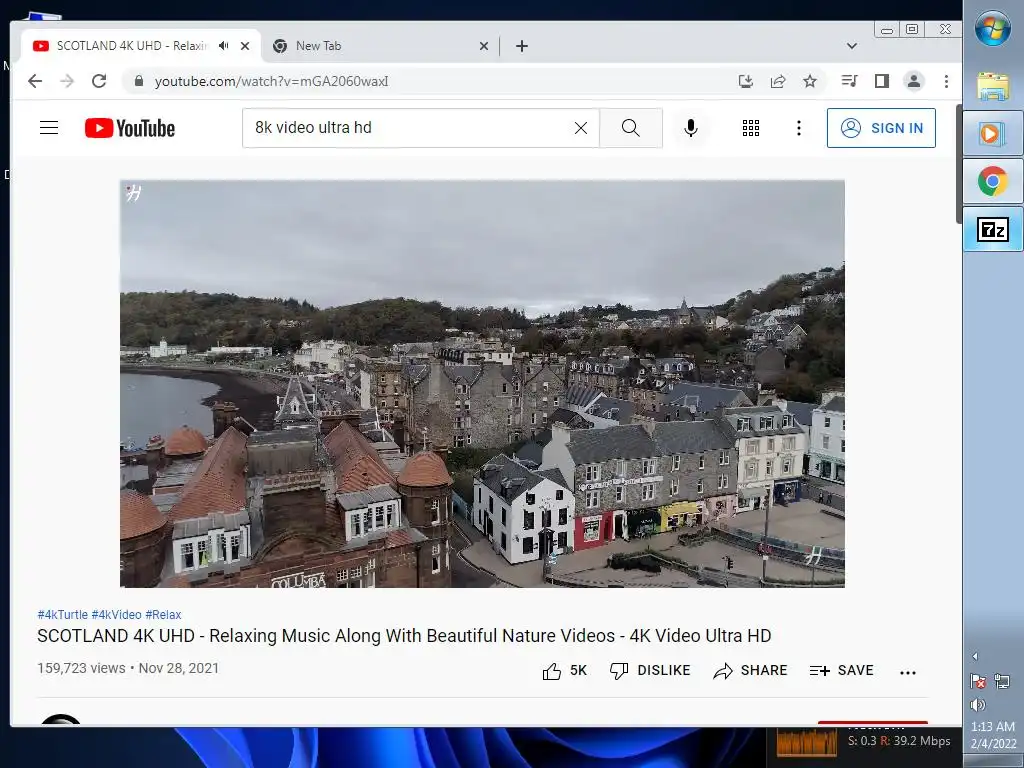Click the system tray volume icon
1024x768 pixels.
(978, 705)
